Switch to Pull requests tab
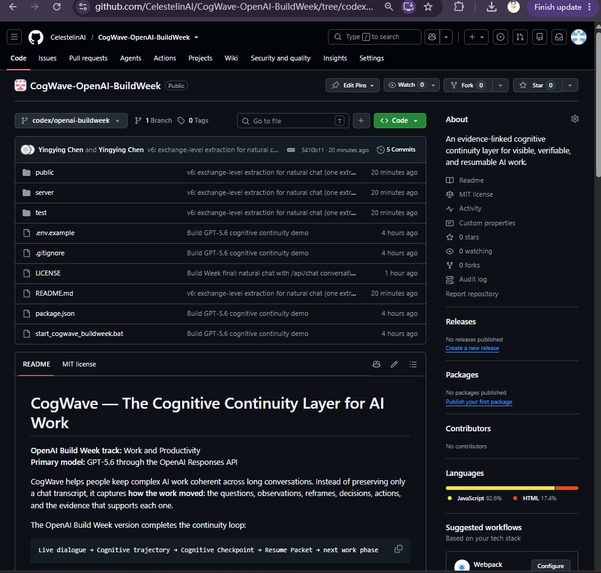This screenshot has width=601, height=573. point(88,58)
